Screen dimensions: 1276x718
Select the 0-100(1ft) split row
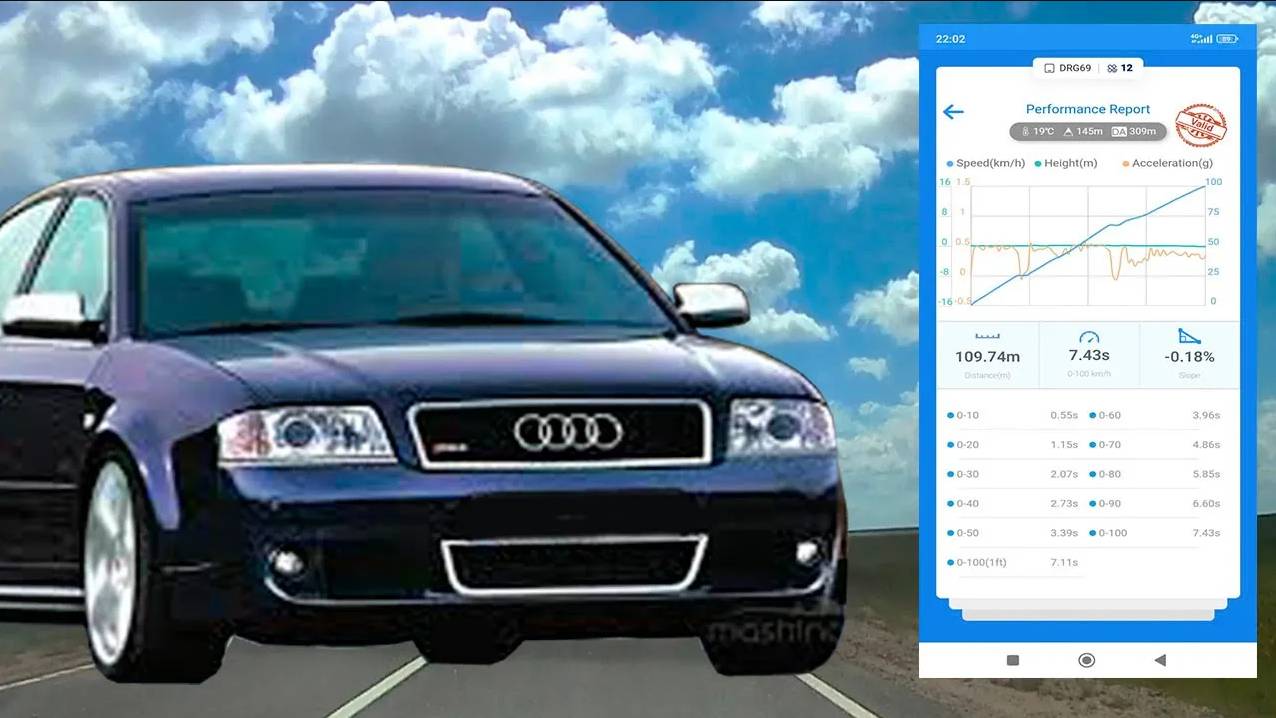pos(1012,562)
